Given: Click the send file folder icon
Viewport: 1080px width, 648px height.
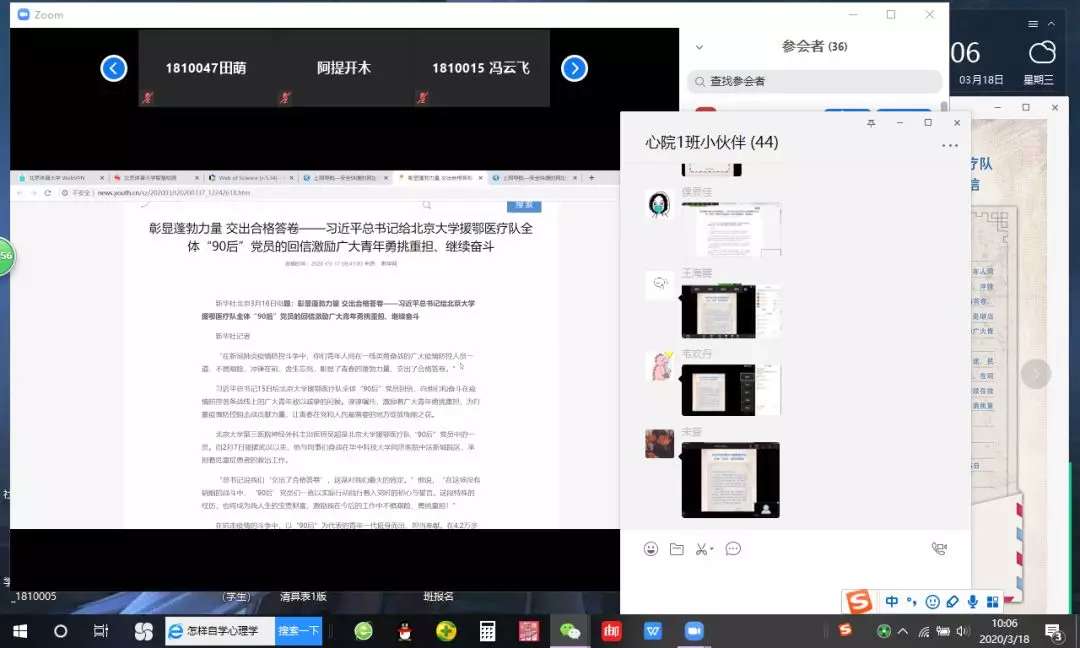Looking at the screenshot, I should click(x=677, y=549).
